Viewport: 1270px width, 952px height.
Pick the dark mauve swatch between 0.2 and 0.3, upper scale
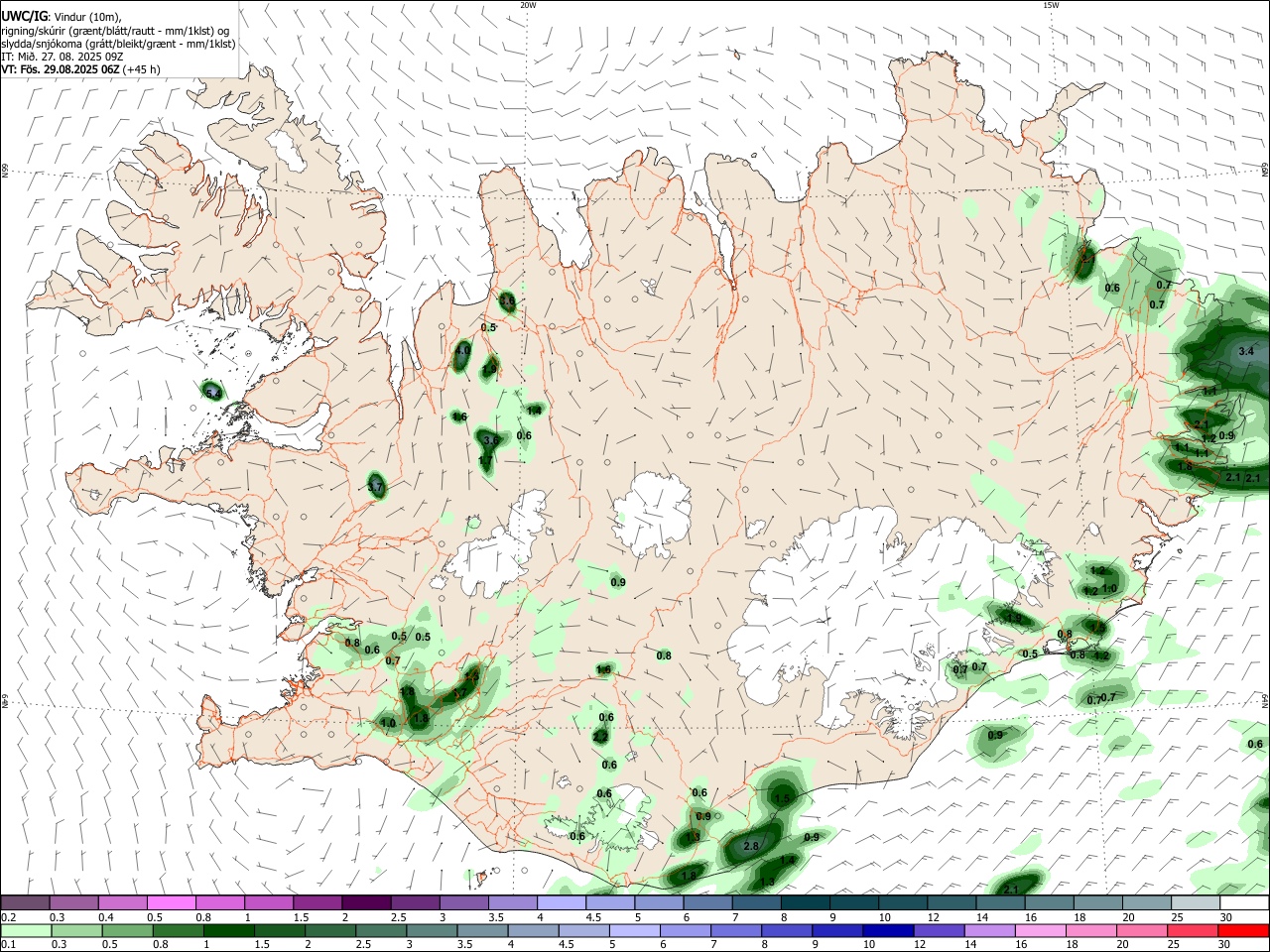pos(26,902)
